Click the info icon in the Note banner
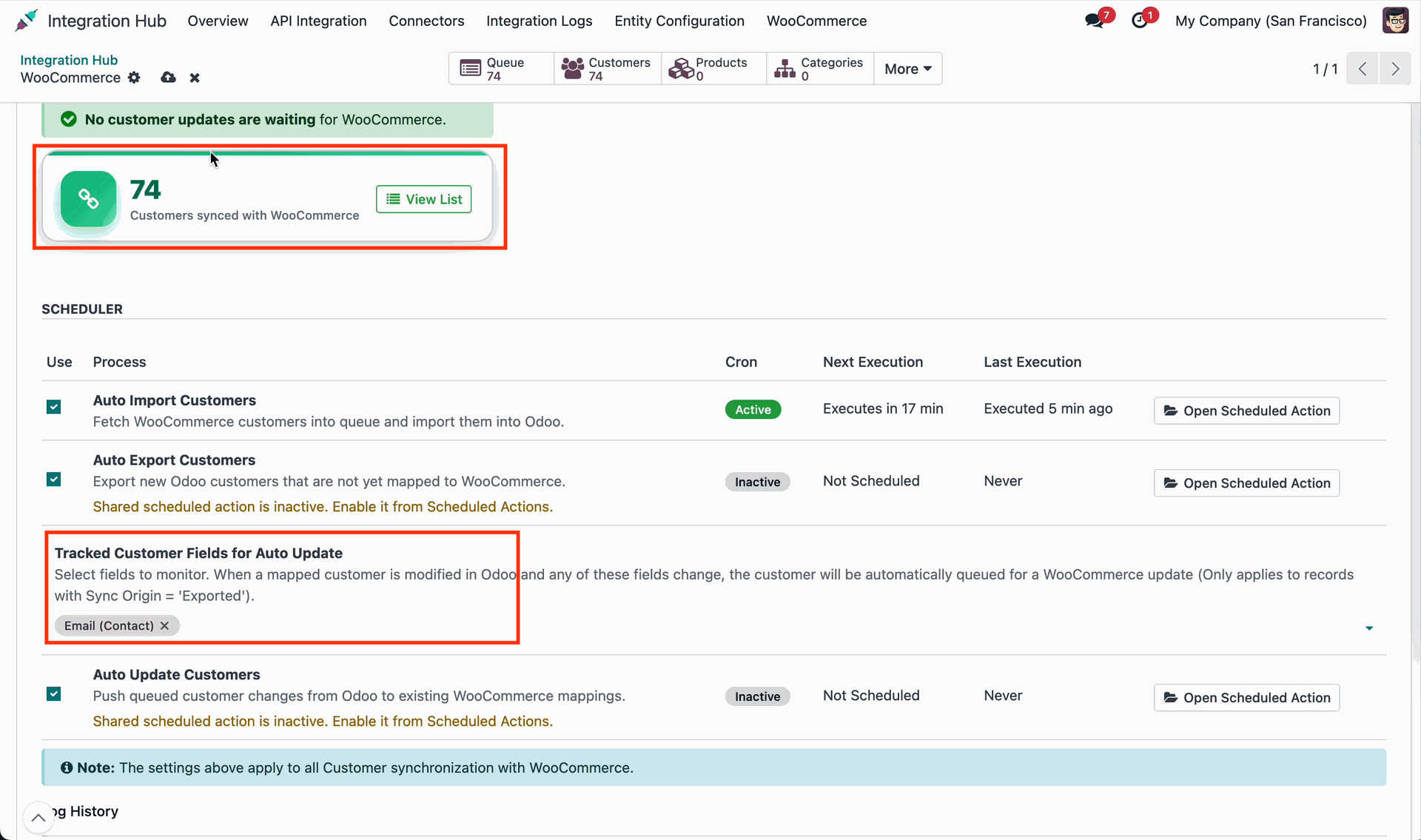 click(x=67, y=768)
